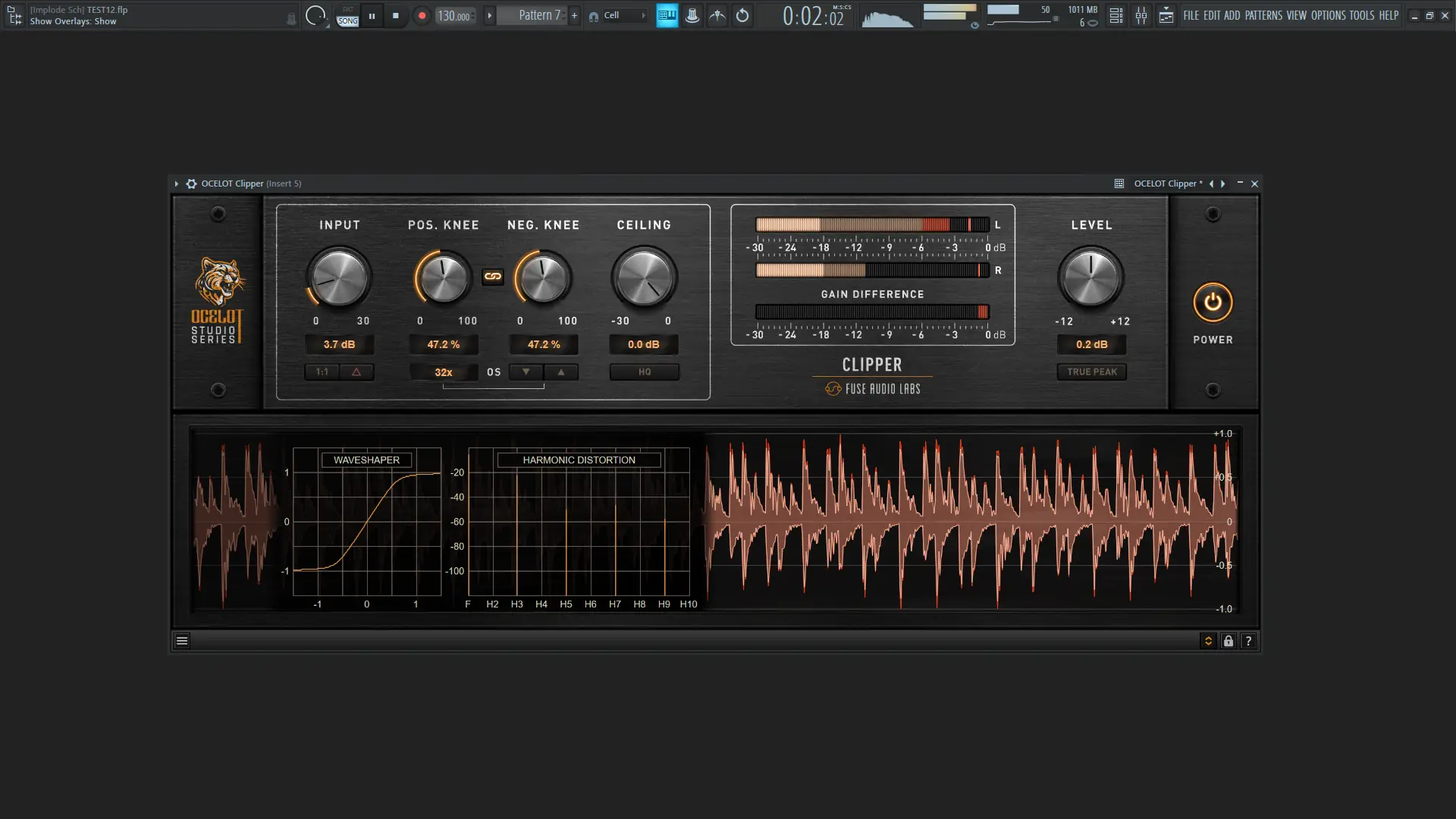Open the plugin help question mark
Viewport: 1456px width, 819px height.
(x=1248, y=641)
